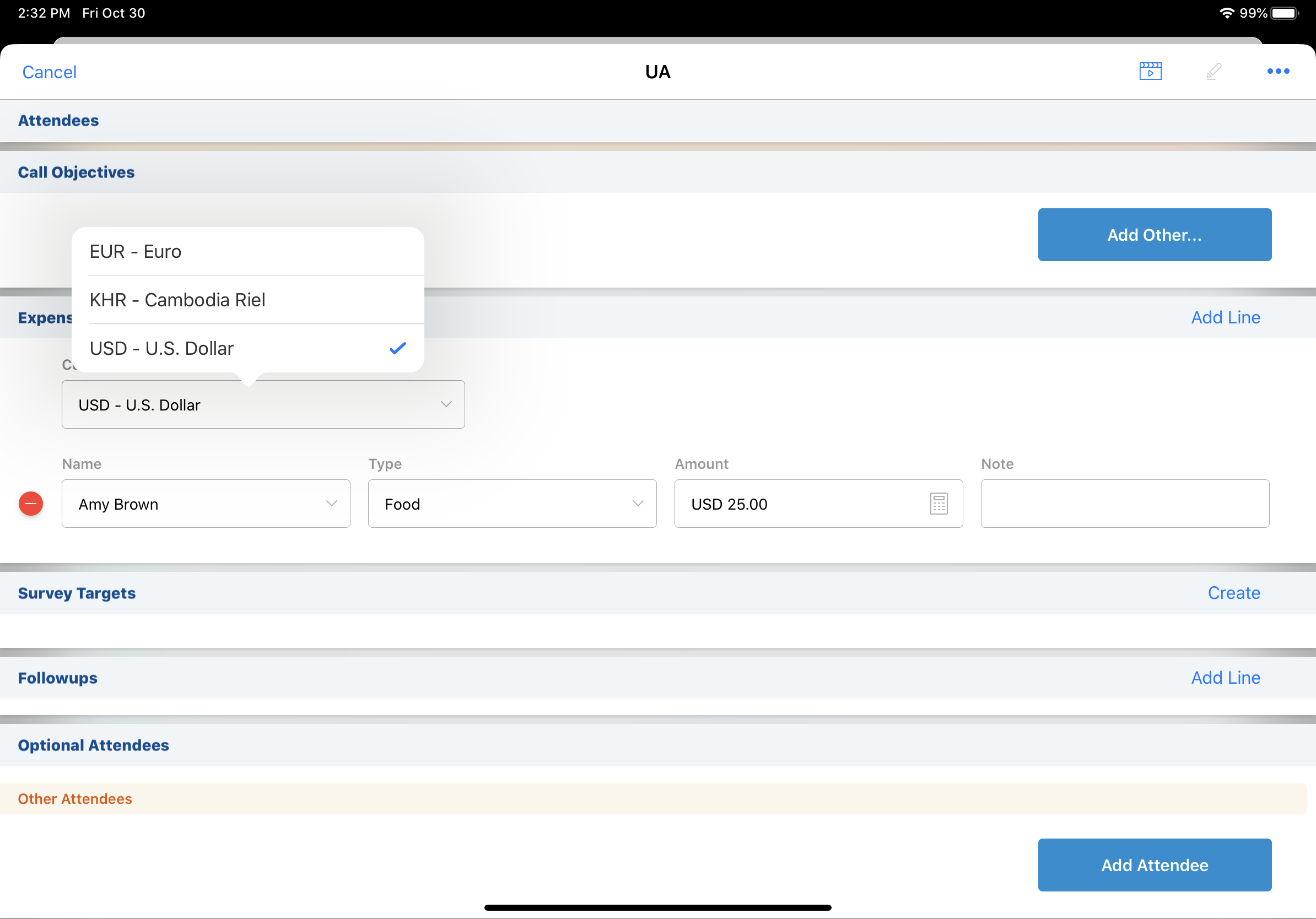The height and width of the screenshot is (919, 1316).
Task: Tap the WiFi status icon
Action: (x=1226, y=13)
